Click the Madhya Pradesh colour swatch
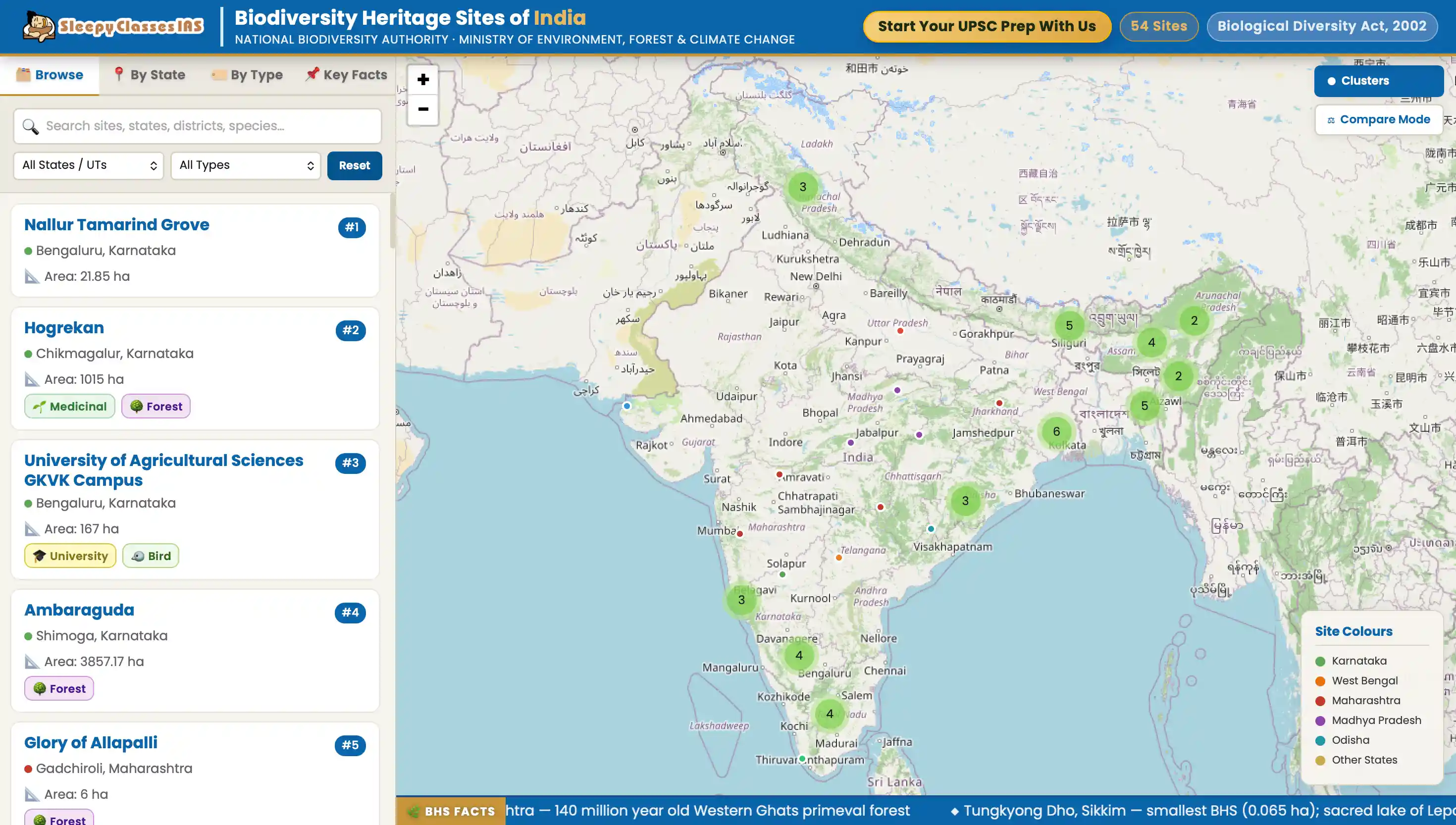The width and height of the screenshot is (1456, 825). (1319, 721)
